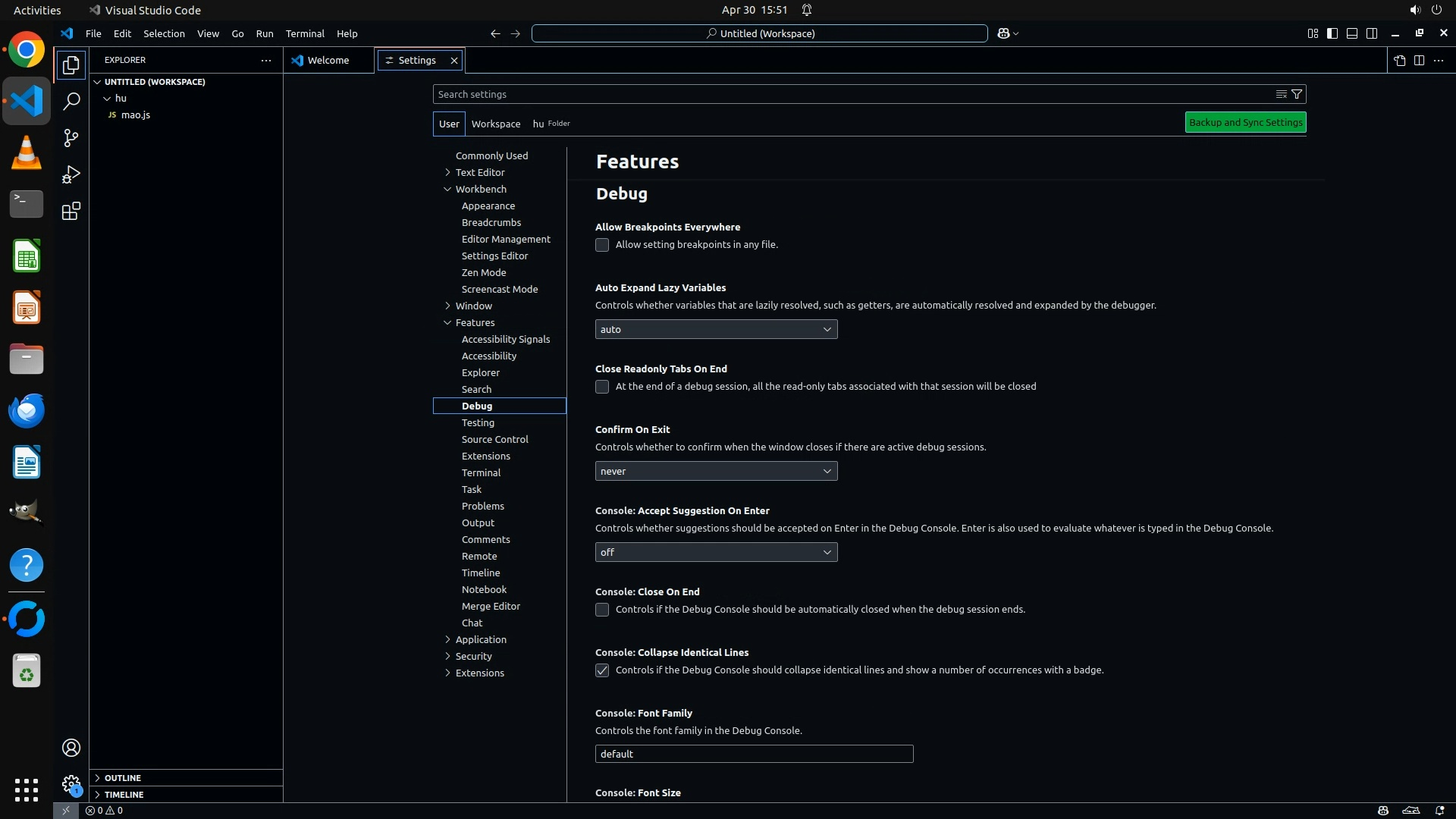Viewport: 1456px width, 819px height.
Task: Click the Manage gear icon
Action: [x=71, y=784]
